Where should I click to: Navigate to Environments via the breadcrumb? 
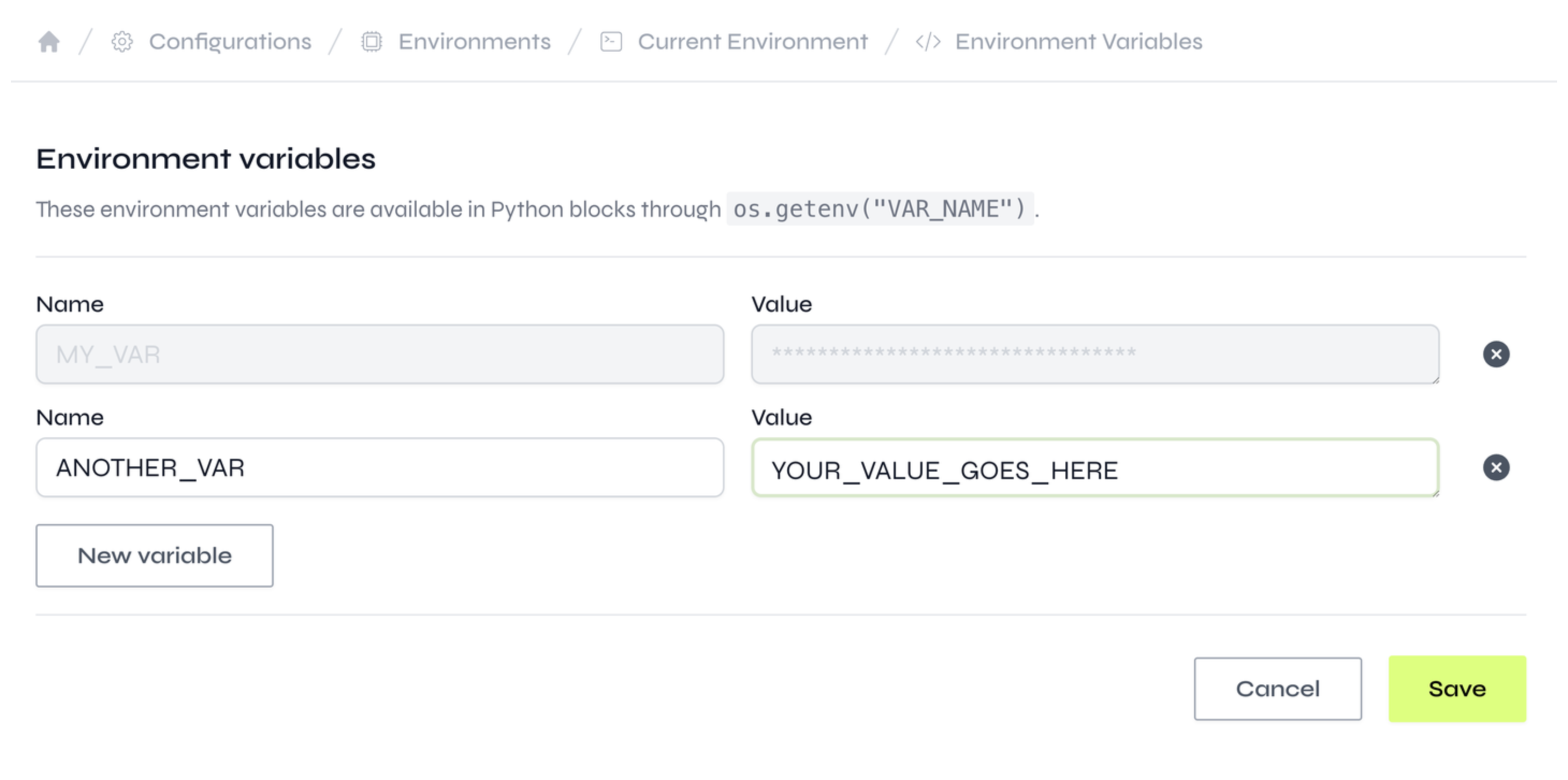pos(475,41)
